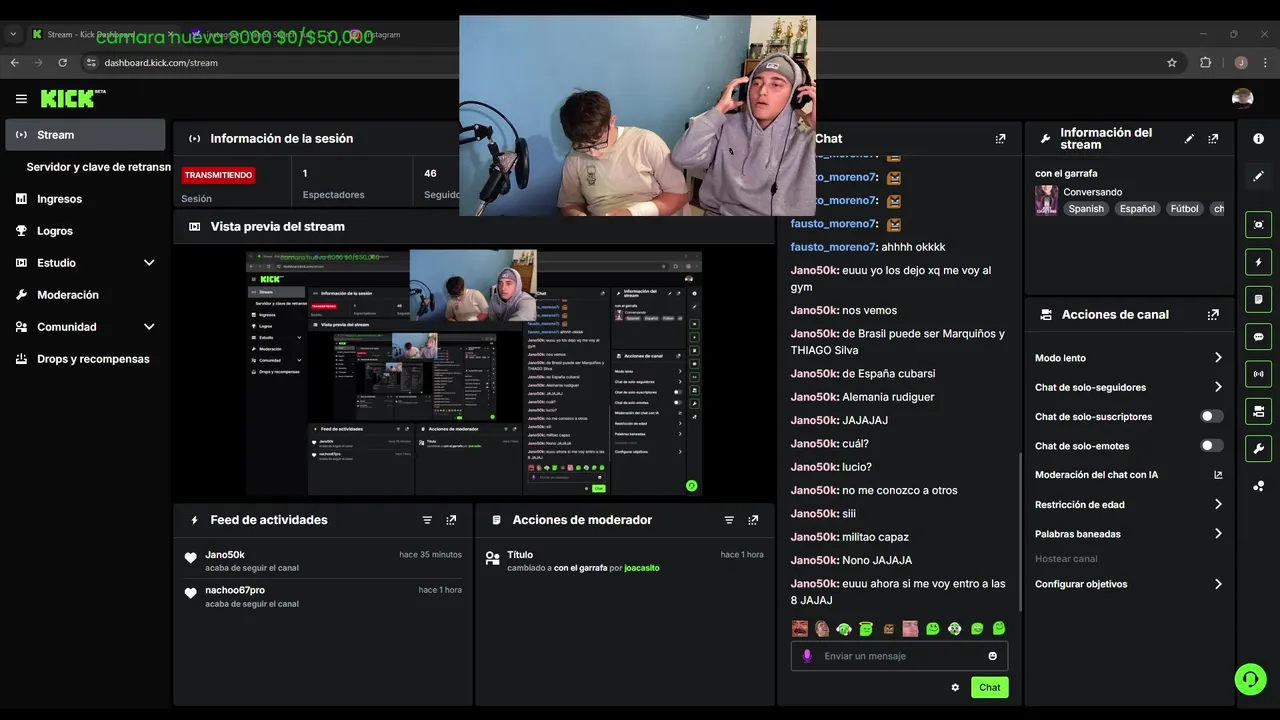Toggle channel actions panel via right toolbar

(1258, 411)
